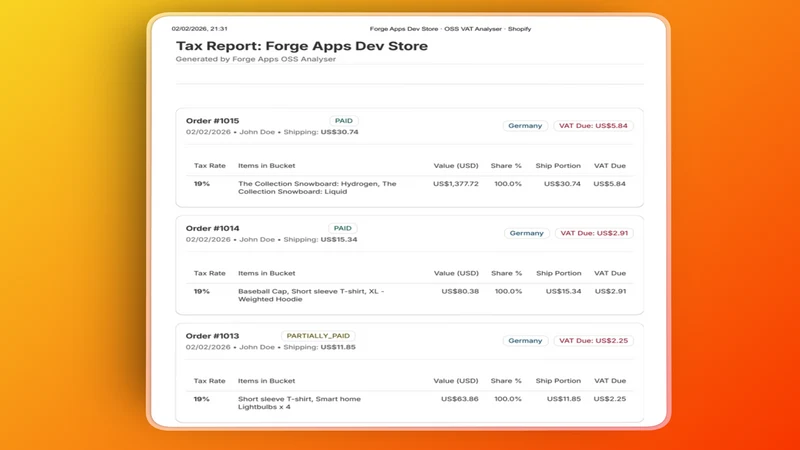800x450 pixels.
Task: Click the value US$80.38
Action: 460,291
